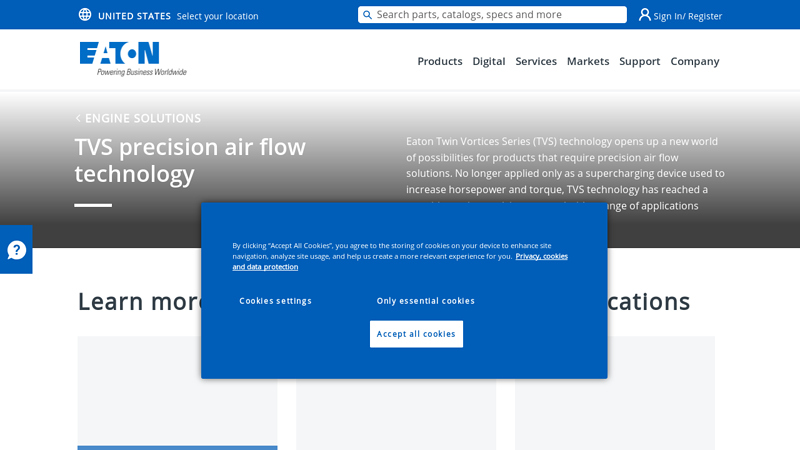Screen dimensions: 800x450
Task: Open the Company menu
Action: point(694,61)
